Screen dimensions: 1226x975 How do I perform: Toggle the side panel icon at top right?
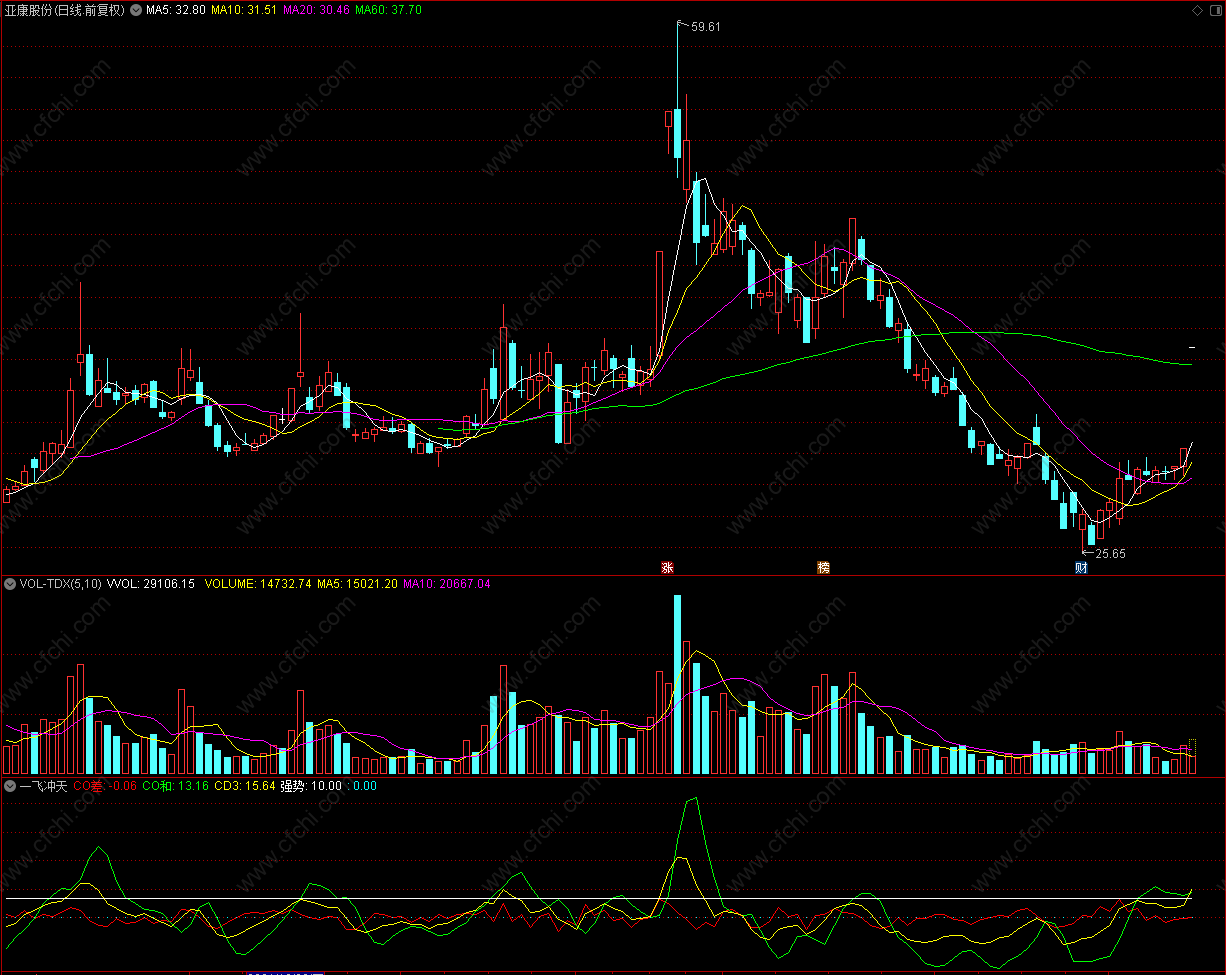point(1216,10)
